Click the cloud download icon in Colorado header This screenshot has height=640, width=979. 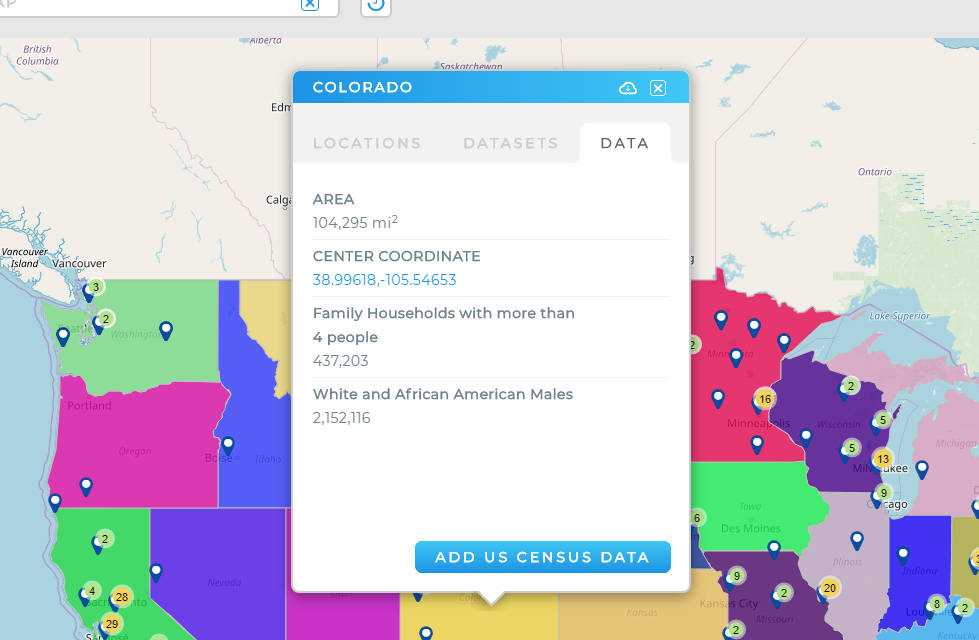[x=627, y=88]
